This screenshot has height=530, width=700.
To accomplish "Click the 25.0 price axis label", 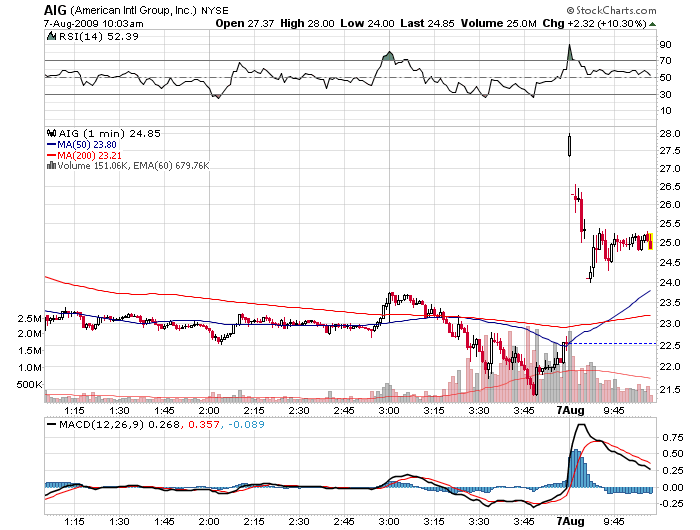I will click(x=670, y=243).
